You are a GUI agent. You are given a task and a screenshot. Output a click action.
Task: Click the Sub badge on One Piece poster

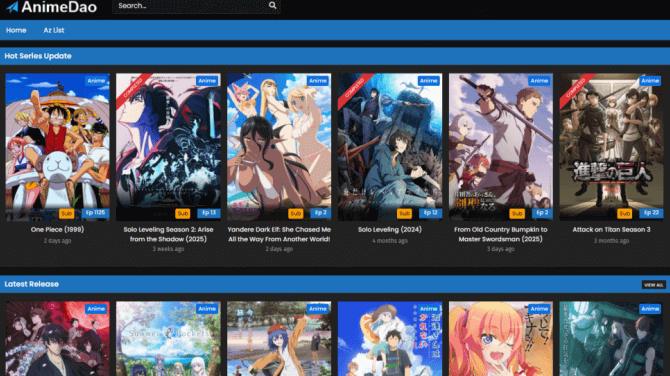click(66, 213)
